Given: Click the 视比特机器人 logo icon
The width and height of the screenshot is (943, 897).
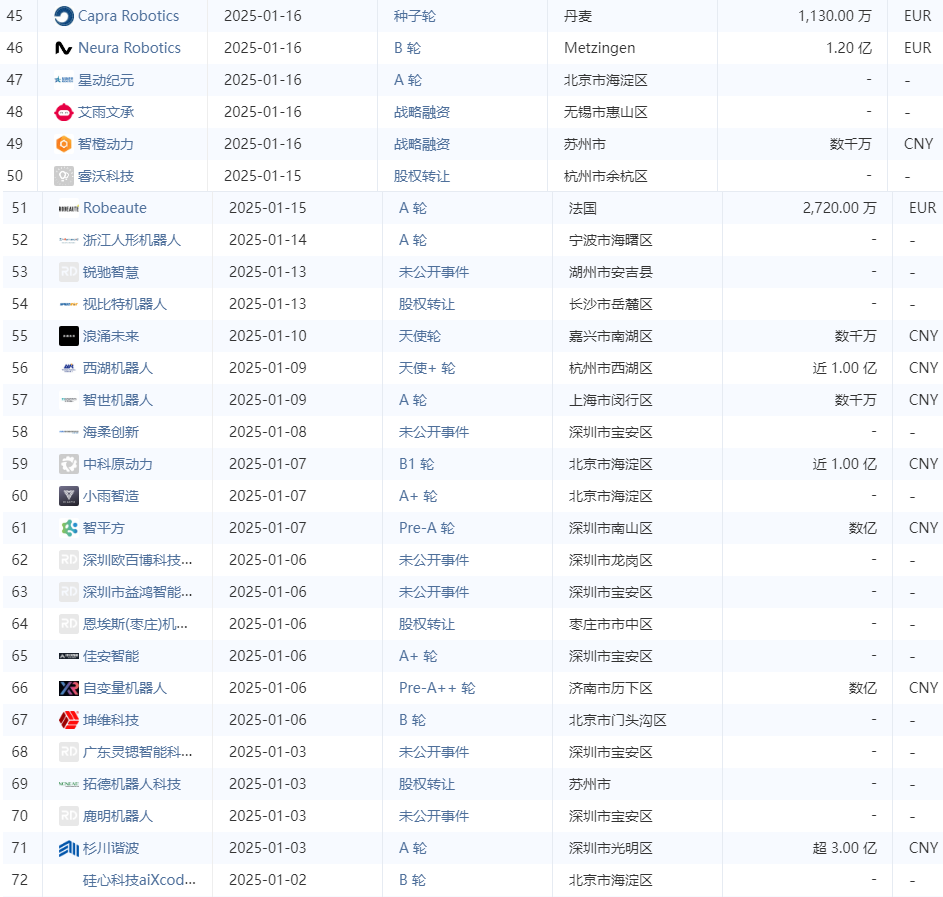Looking at the screenshot, I should [69, 304].
